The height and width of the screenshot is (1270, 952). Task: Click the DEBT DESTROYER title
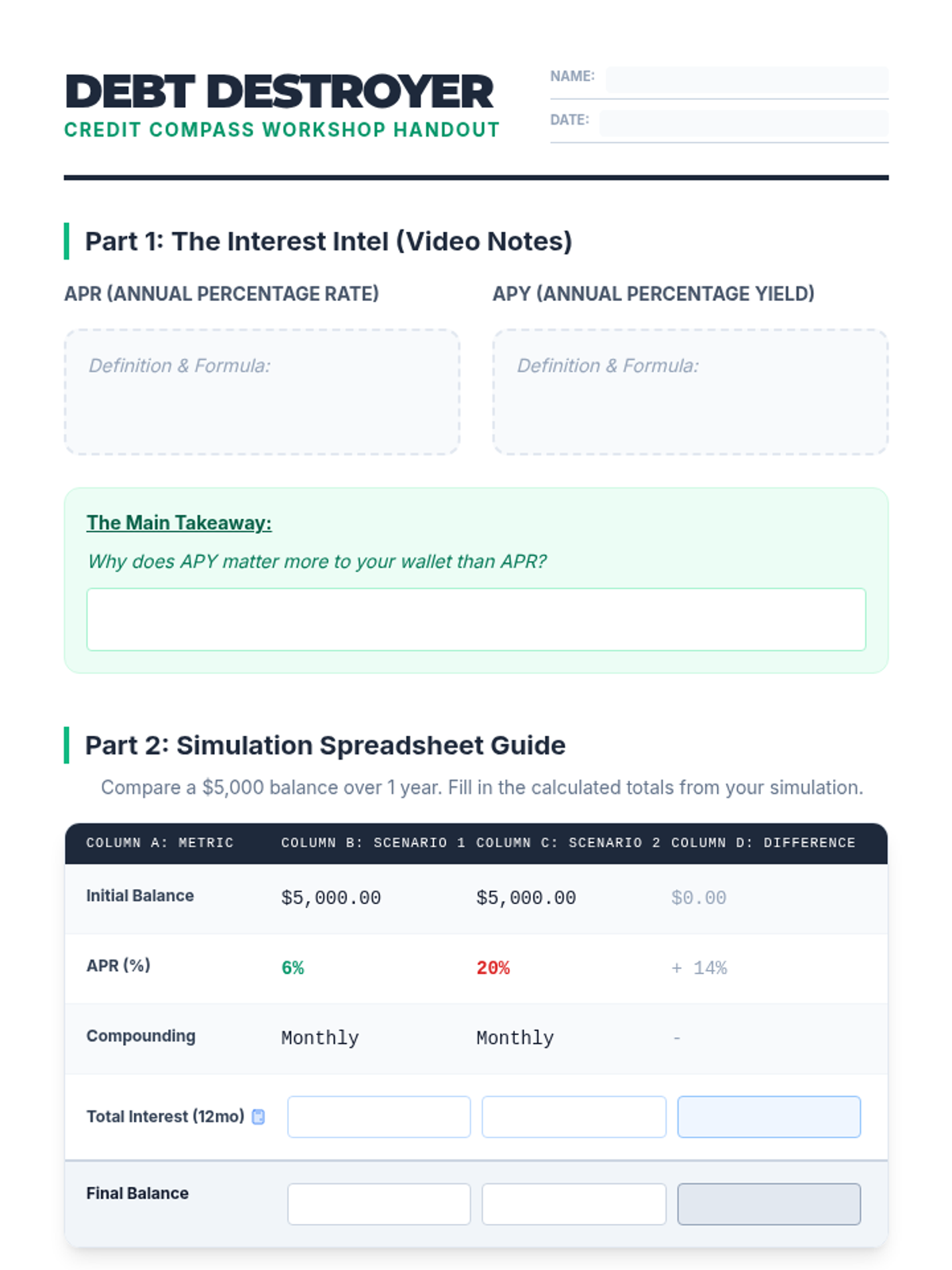click(x=279, y=92)
